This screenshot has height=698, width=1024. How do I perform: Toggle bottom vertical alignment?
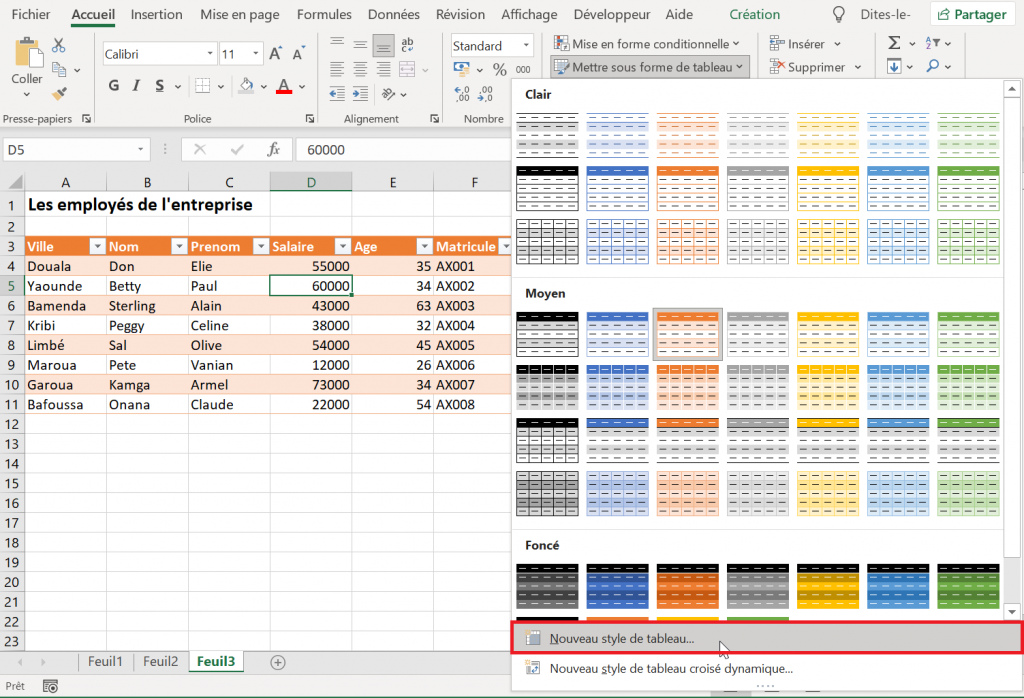[383, 44]
